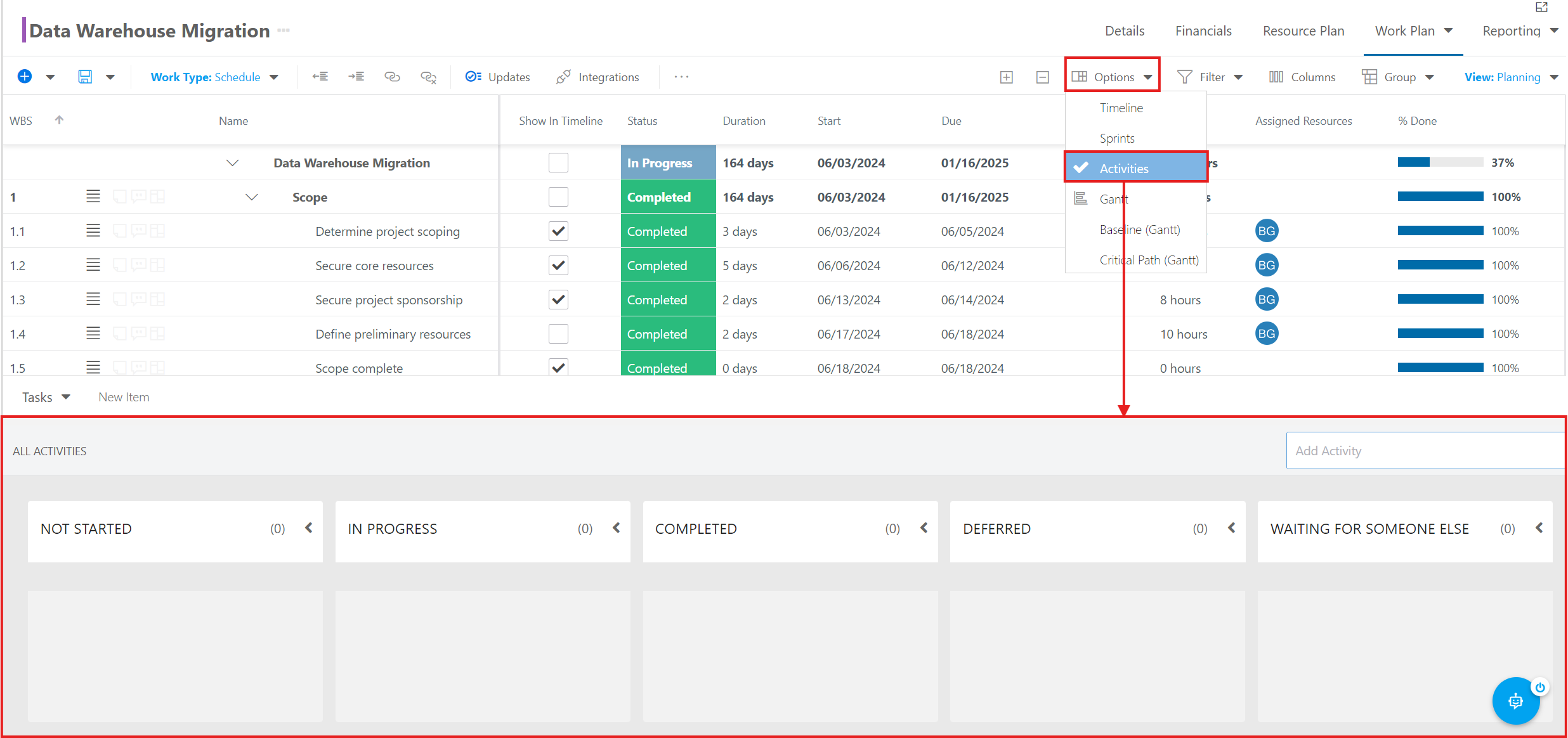Open row menu for Define preliminary resources

(93, 333)
